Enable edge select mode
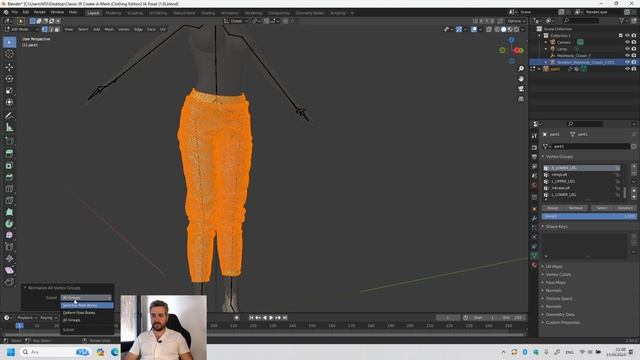 51,29
